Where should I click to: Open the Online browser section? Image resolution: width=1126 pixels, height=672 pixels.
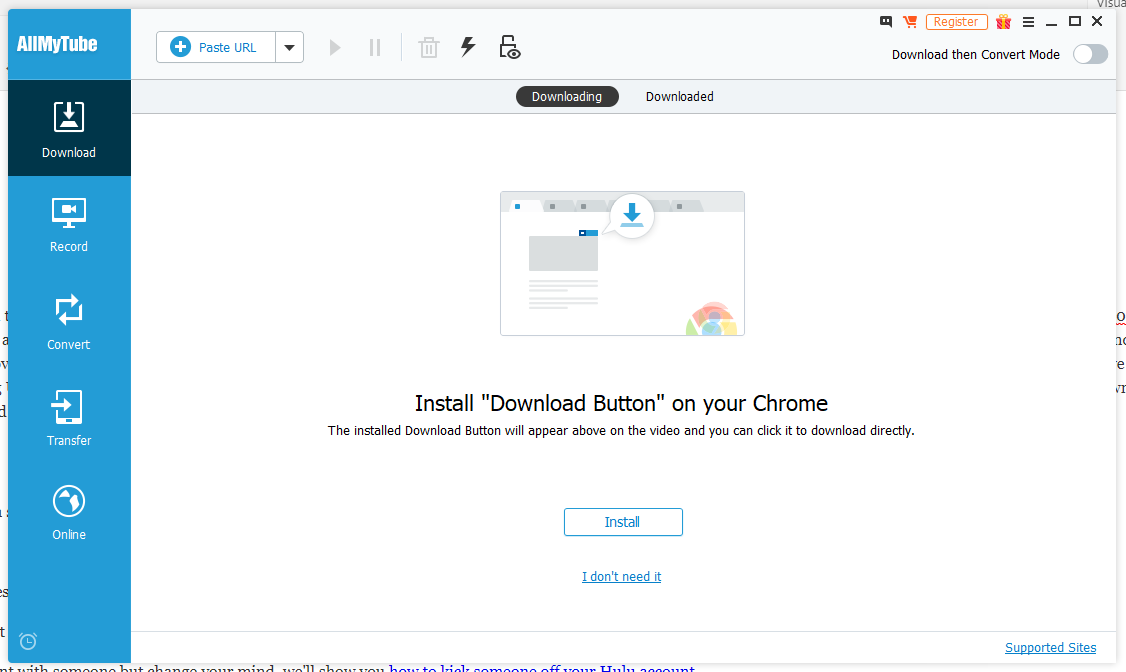tap(69, 512)
